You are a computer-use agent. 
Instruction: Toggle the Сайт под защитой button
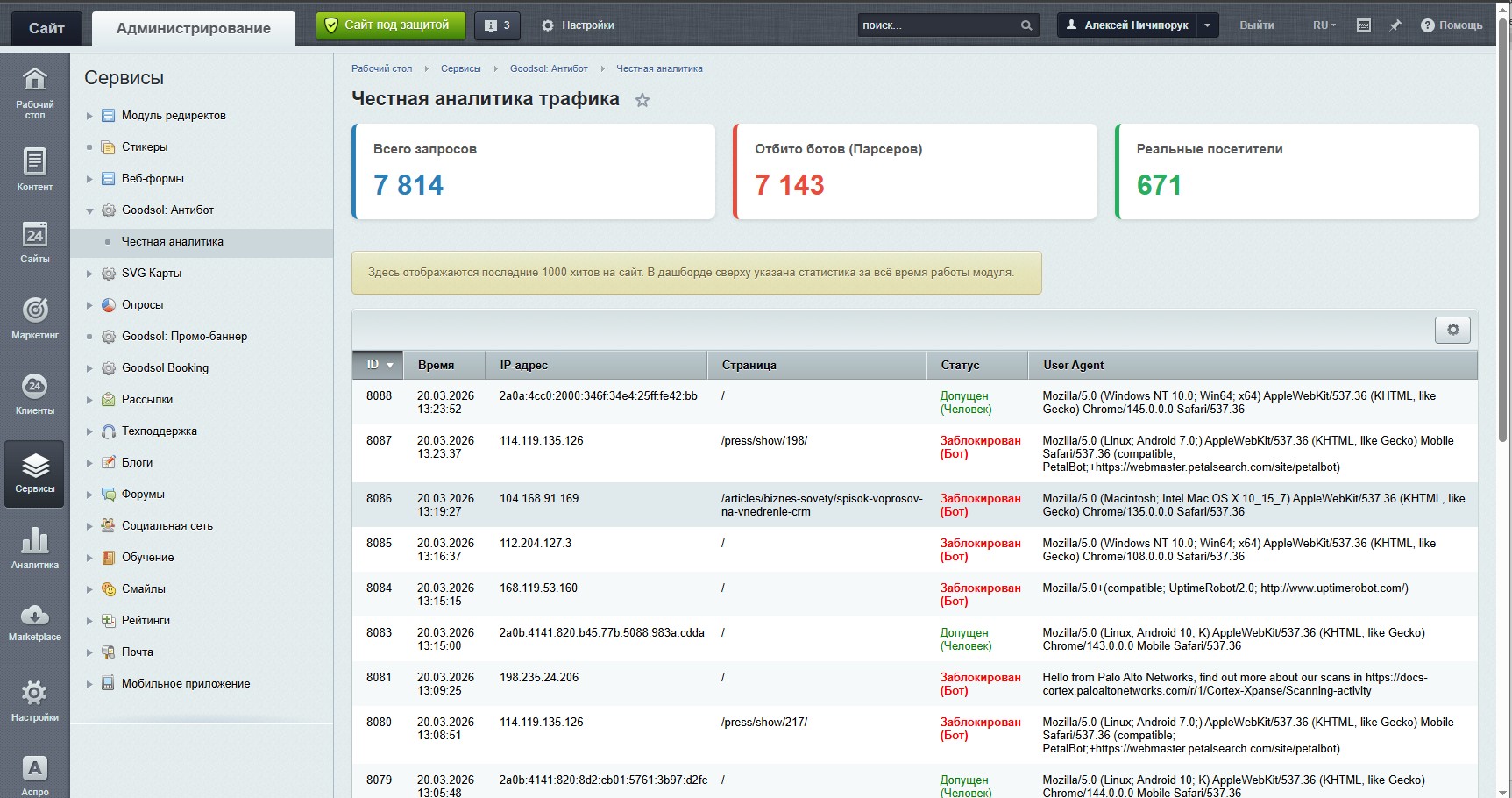(387, 25)
